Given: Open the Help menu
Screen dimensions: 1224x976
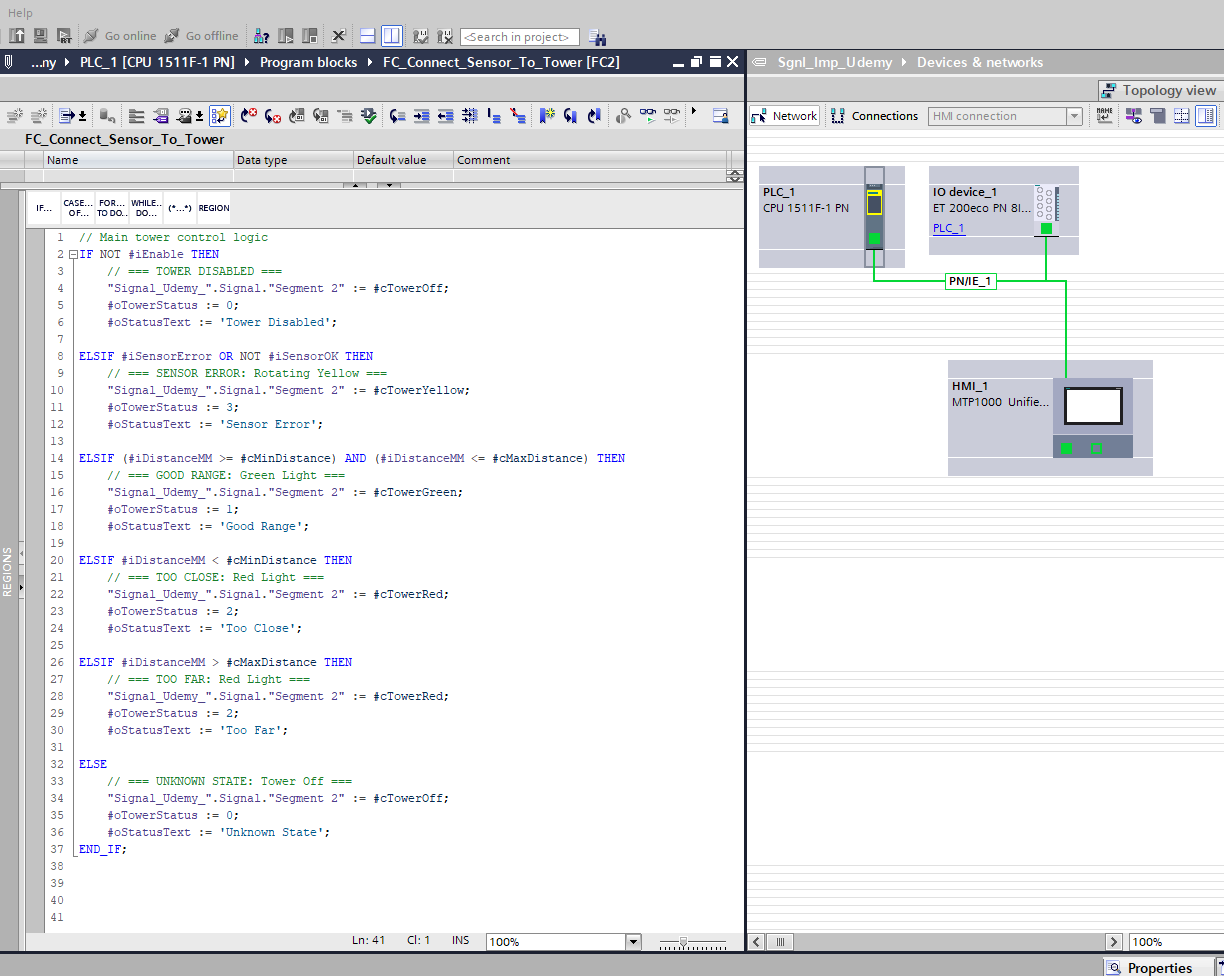Looking at the screenshot, I should 20,13.
